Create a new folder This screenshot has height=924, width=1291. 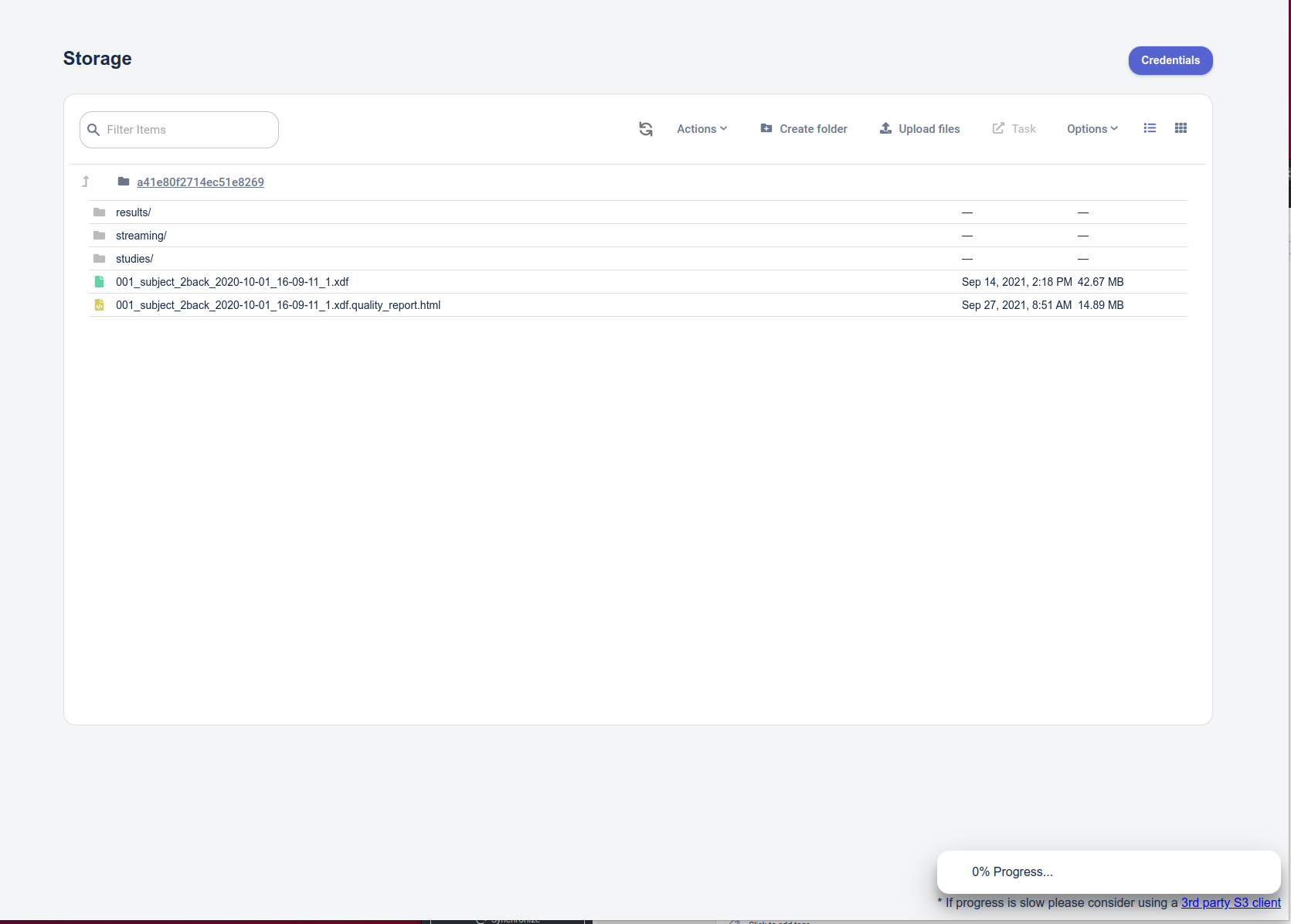(803, 129)
